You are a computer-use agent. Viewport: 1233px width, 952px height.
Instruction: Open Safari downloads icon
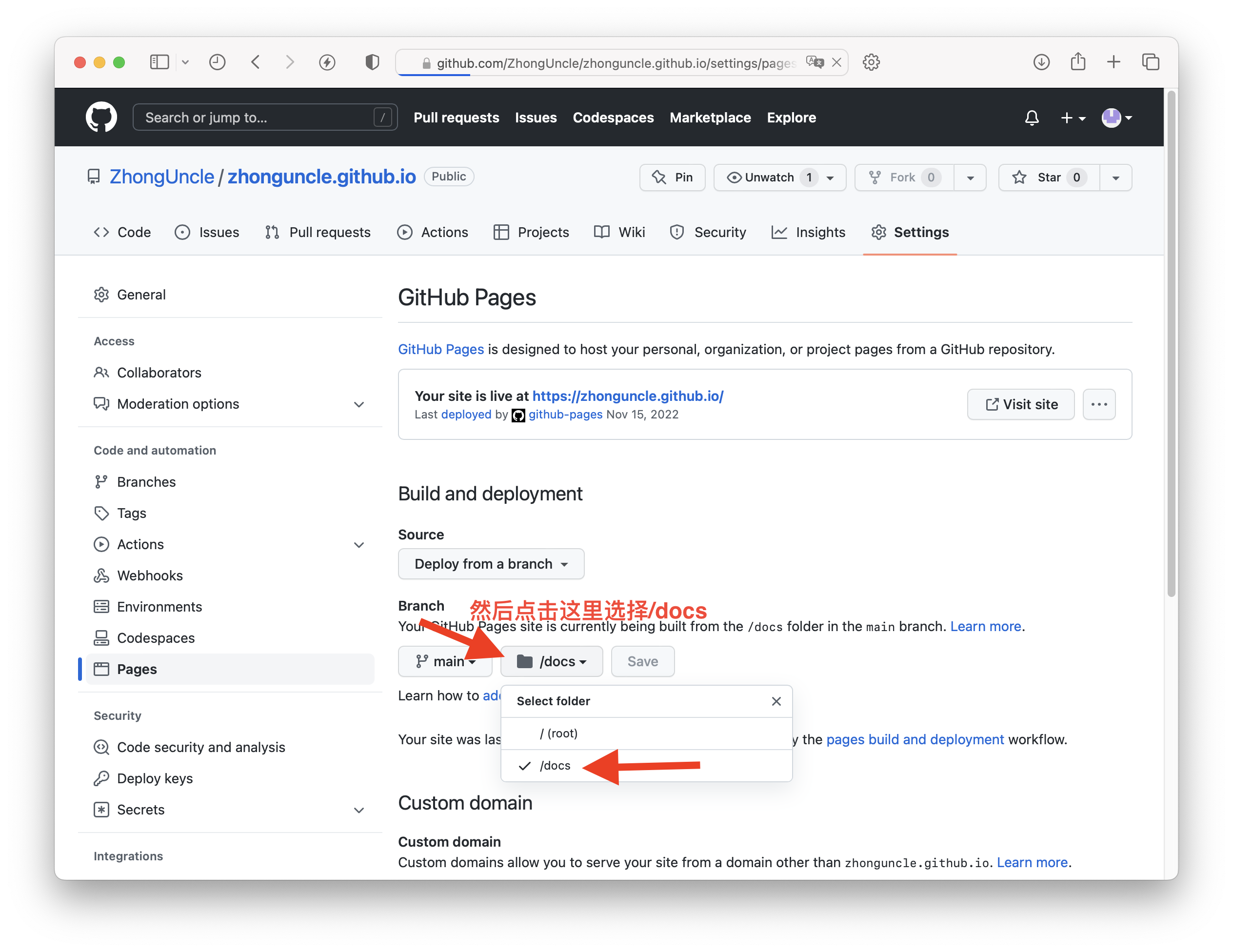[1041, 62]
